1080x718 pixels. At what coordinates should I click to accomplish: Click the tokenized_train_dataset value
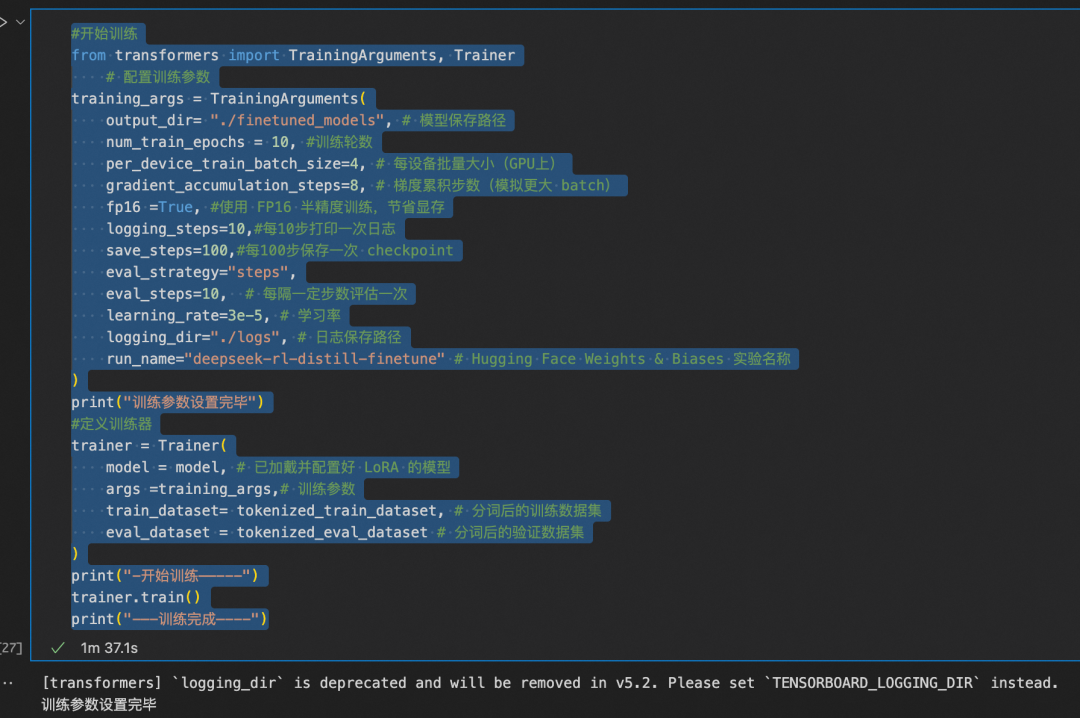(337, 511)
